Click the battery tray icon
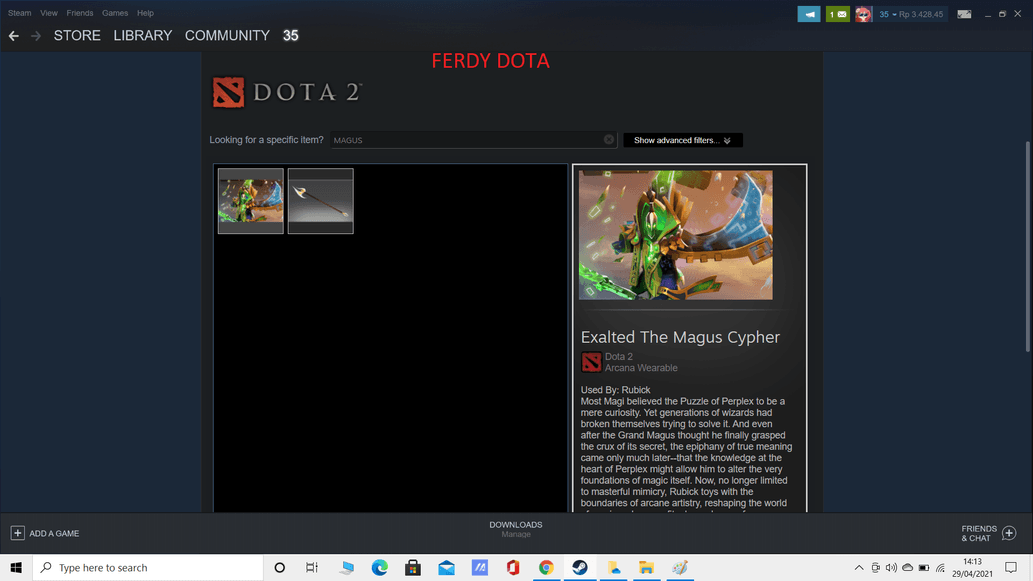1033x581 pixels. (924, 567)
